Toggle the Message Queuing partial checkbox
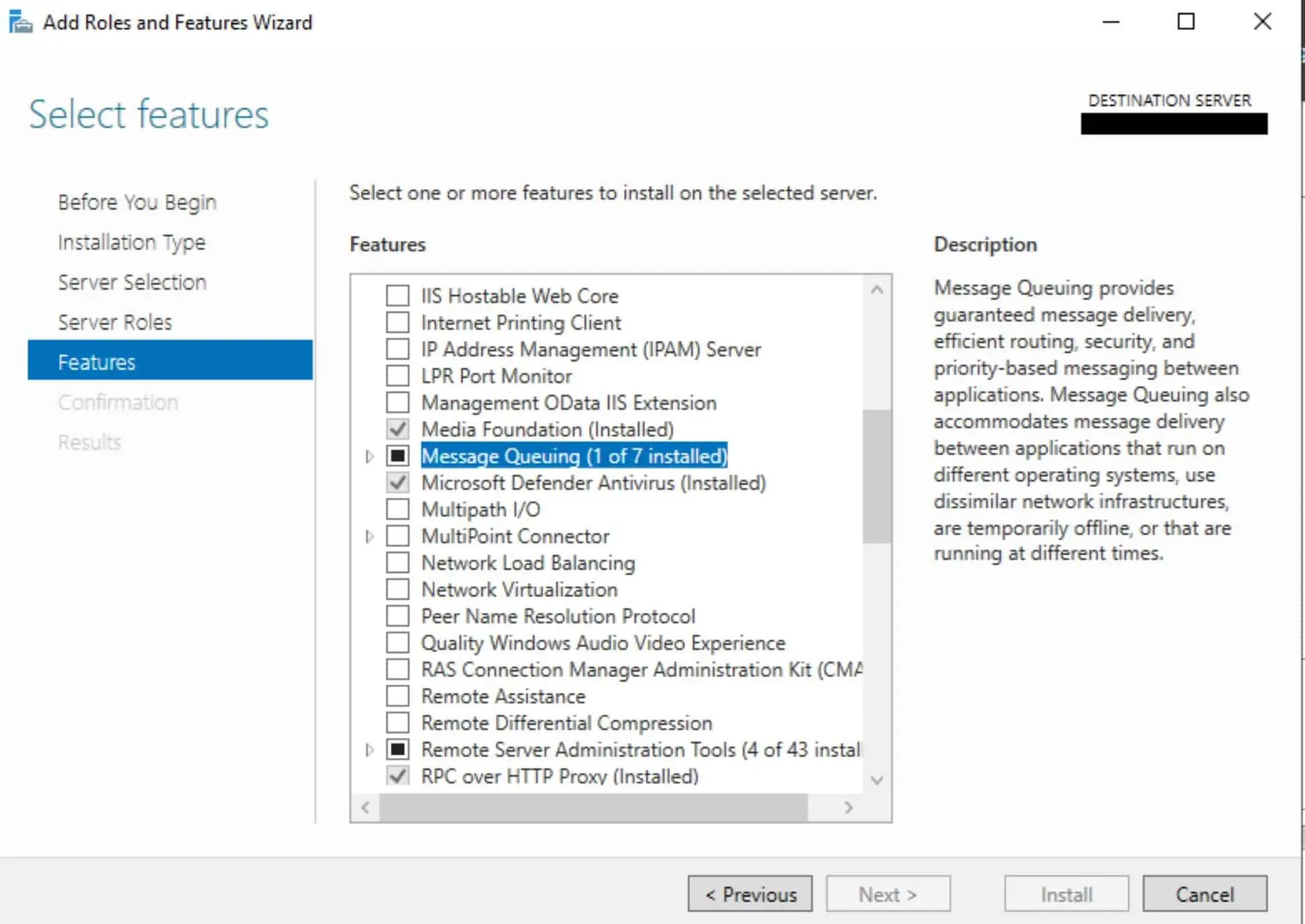1305x924 pixels. (398, 456)
